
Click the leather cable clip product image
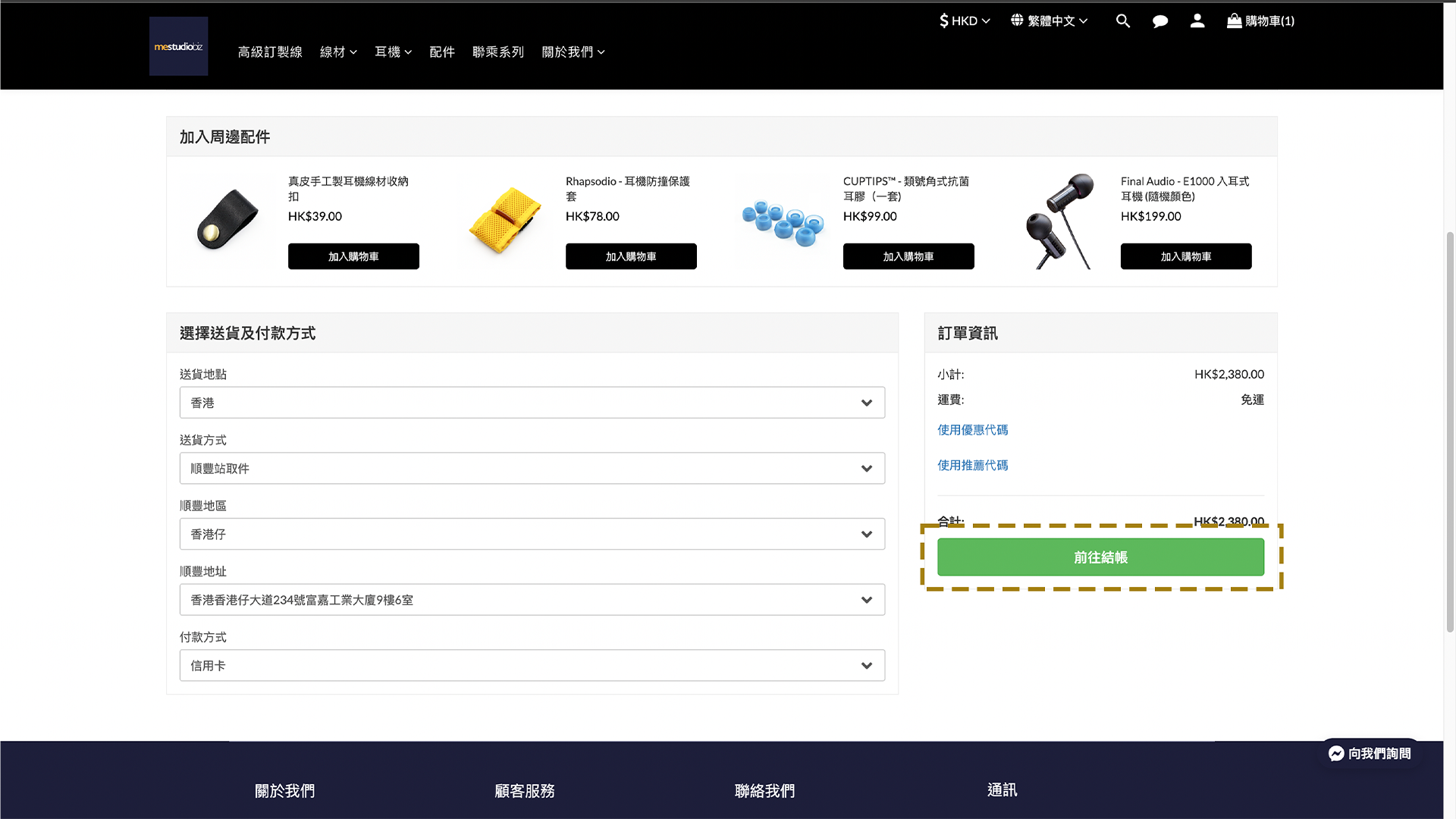point(226,221)
